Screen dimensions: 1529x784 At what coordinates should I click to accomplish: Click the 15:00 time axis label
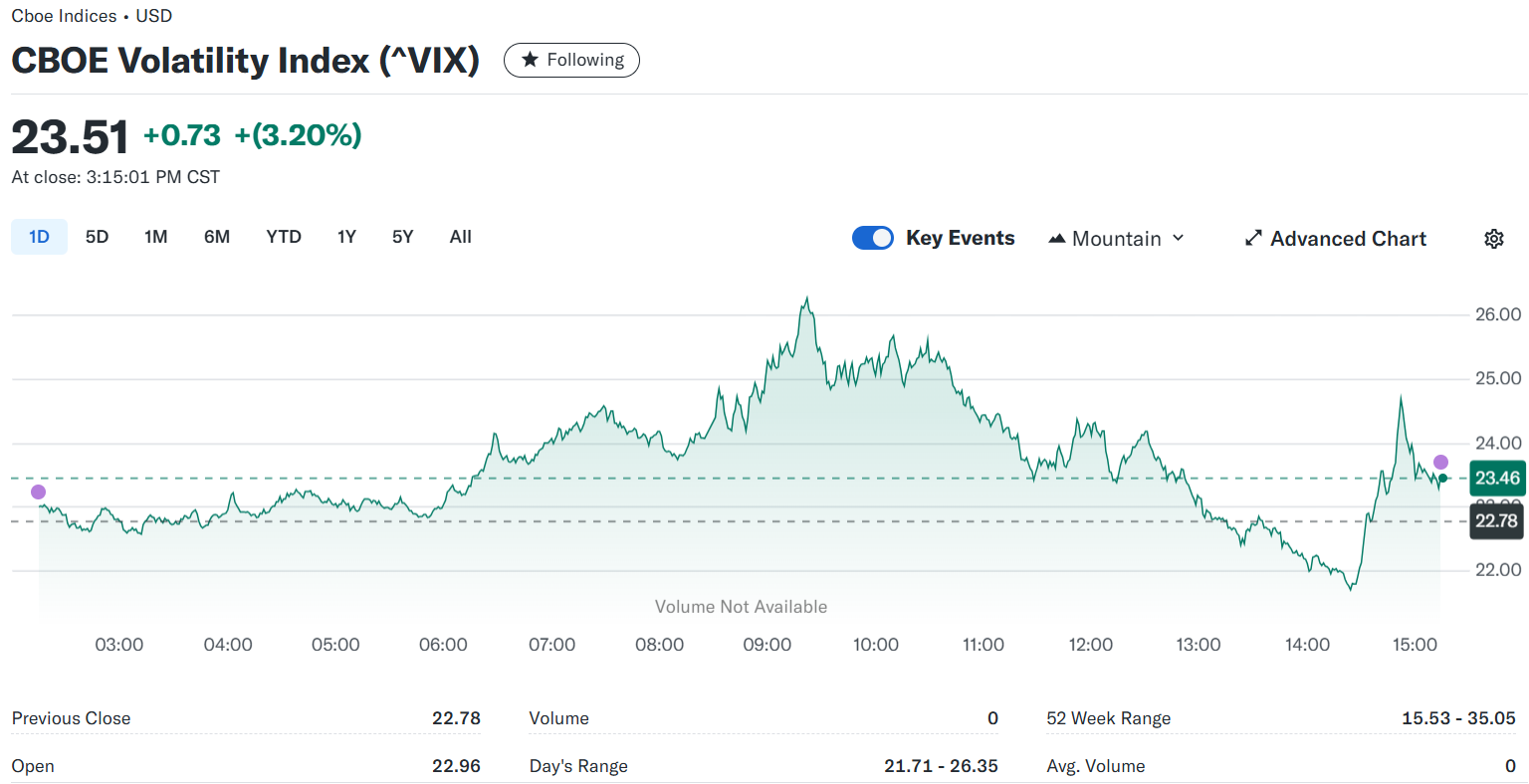coord(1415,645)
